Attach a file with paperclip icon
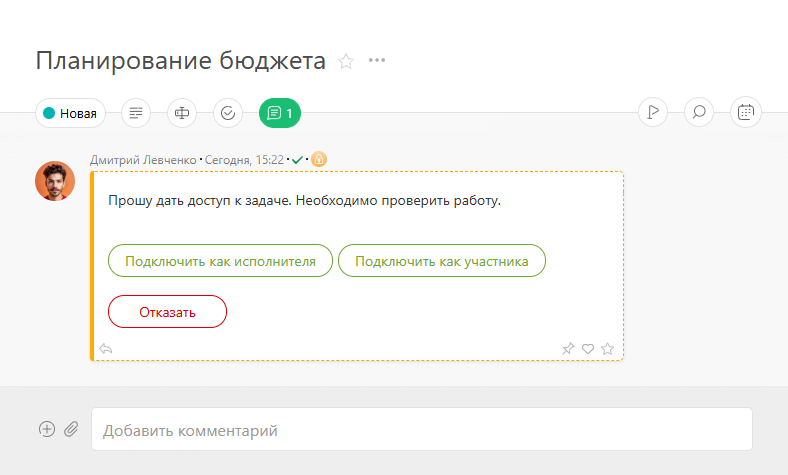 71,429
